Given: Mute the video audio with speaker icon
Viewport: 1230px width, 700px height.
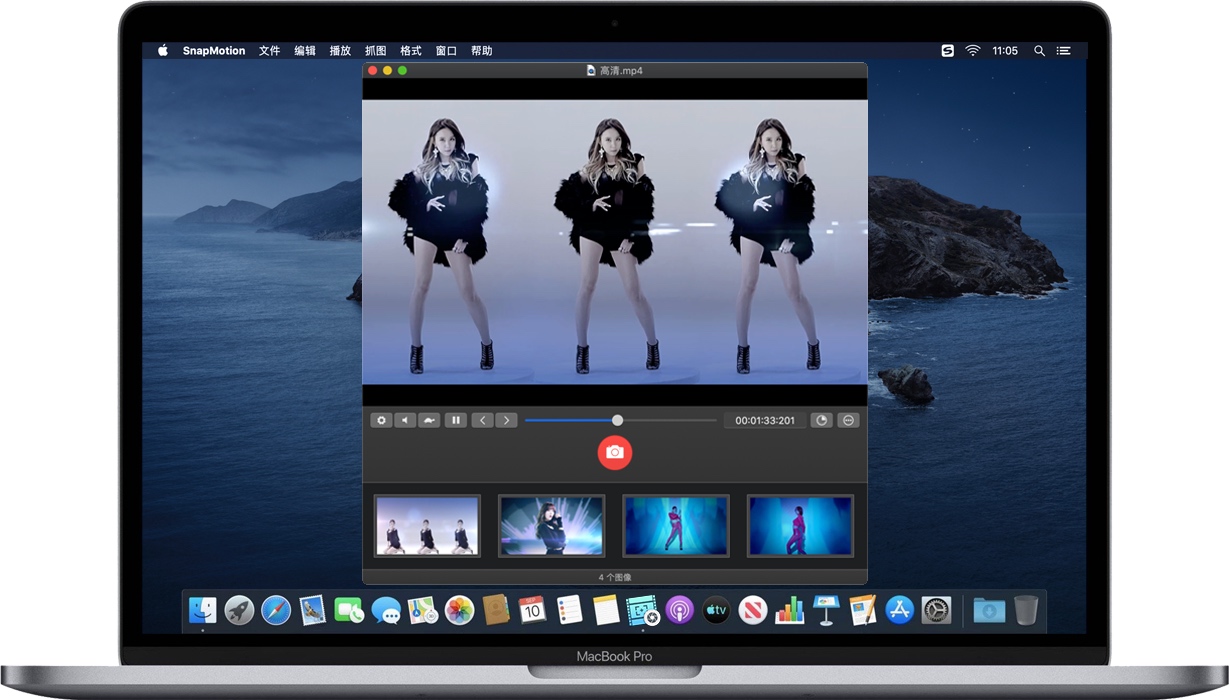Looking at the screenshot, I should click(405, 420).
